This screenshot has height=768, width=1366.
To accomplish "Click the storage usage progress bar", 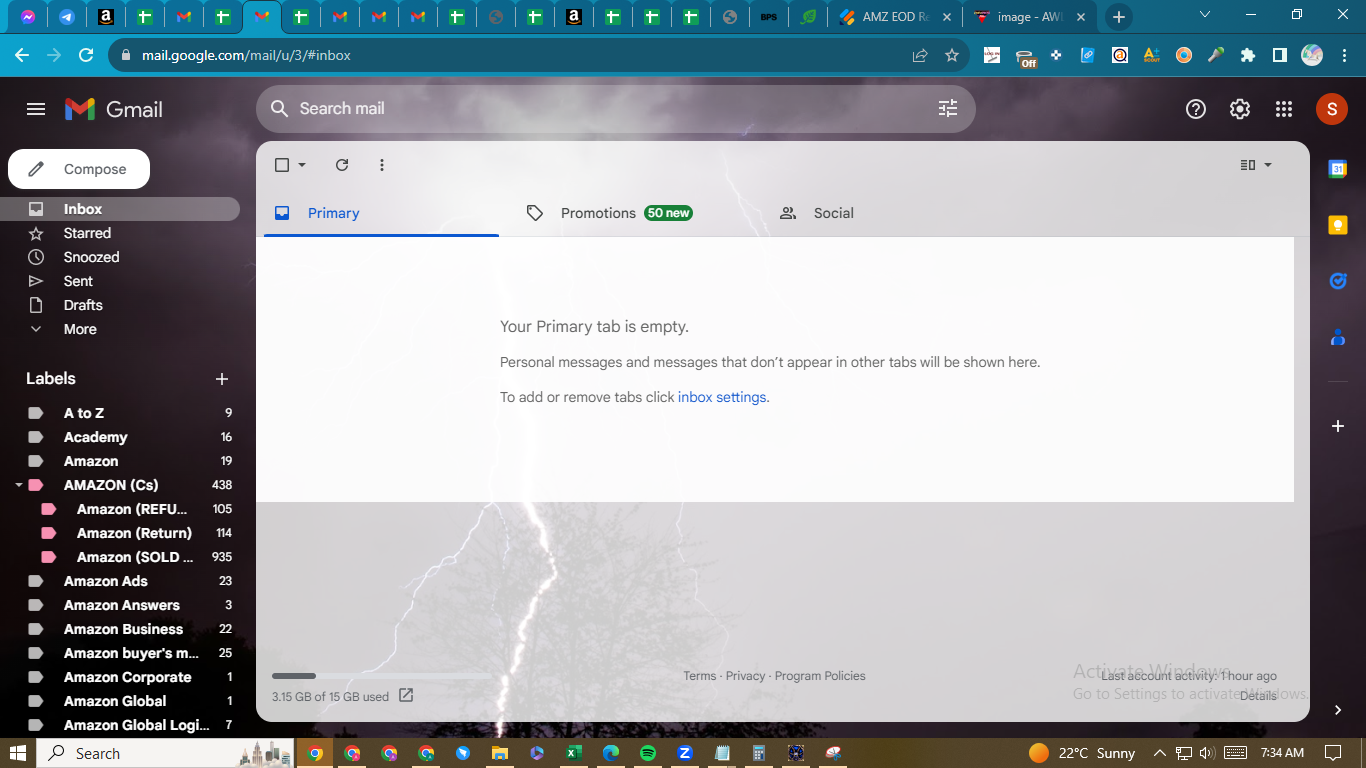I will tap(381, 676).
